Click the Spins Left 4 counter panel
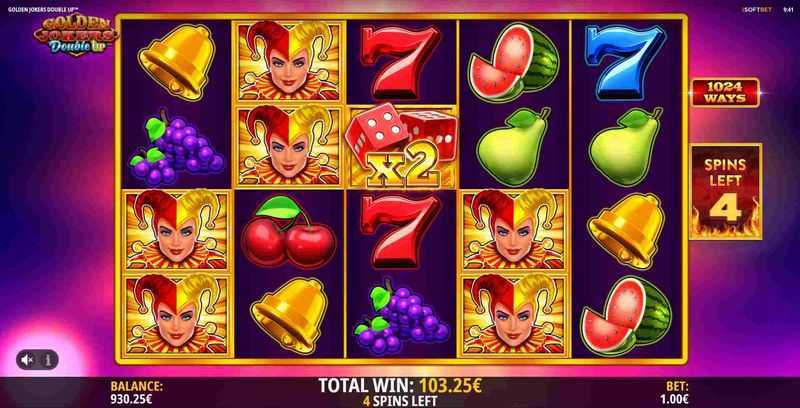Viewport: 800px width, 408px height. (x=726, y=191)
